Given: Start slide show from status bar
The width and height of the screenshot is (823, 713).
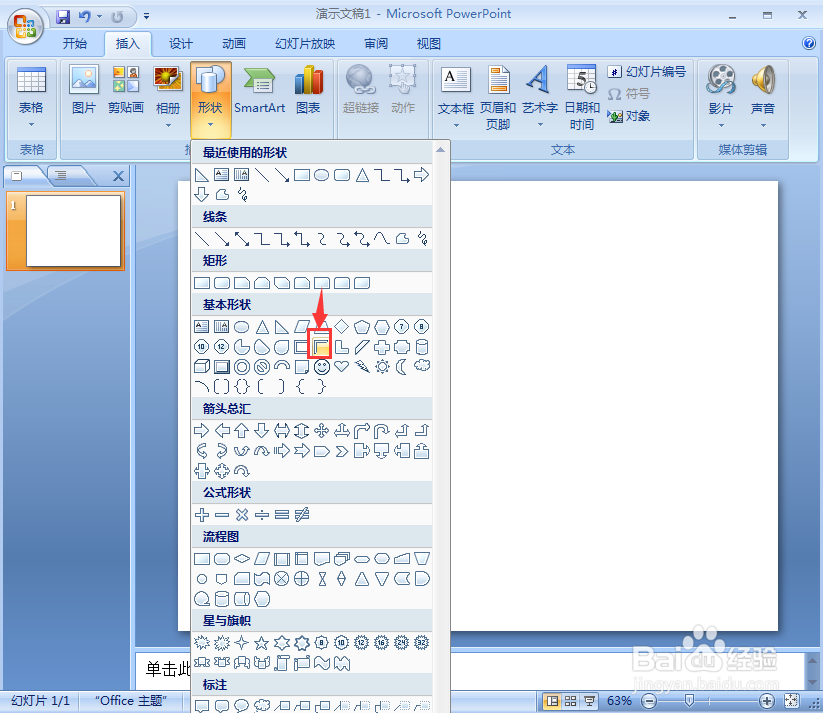Looking at the screenshot, I should (589, 701).
